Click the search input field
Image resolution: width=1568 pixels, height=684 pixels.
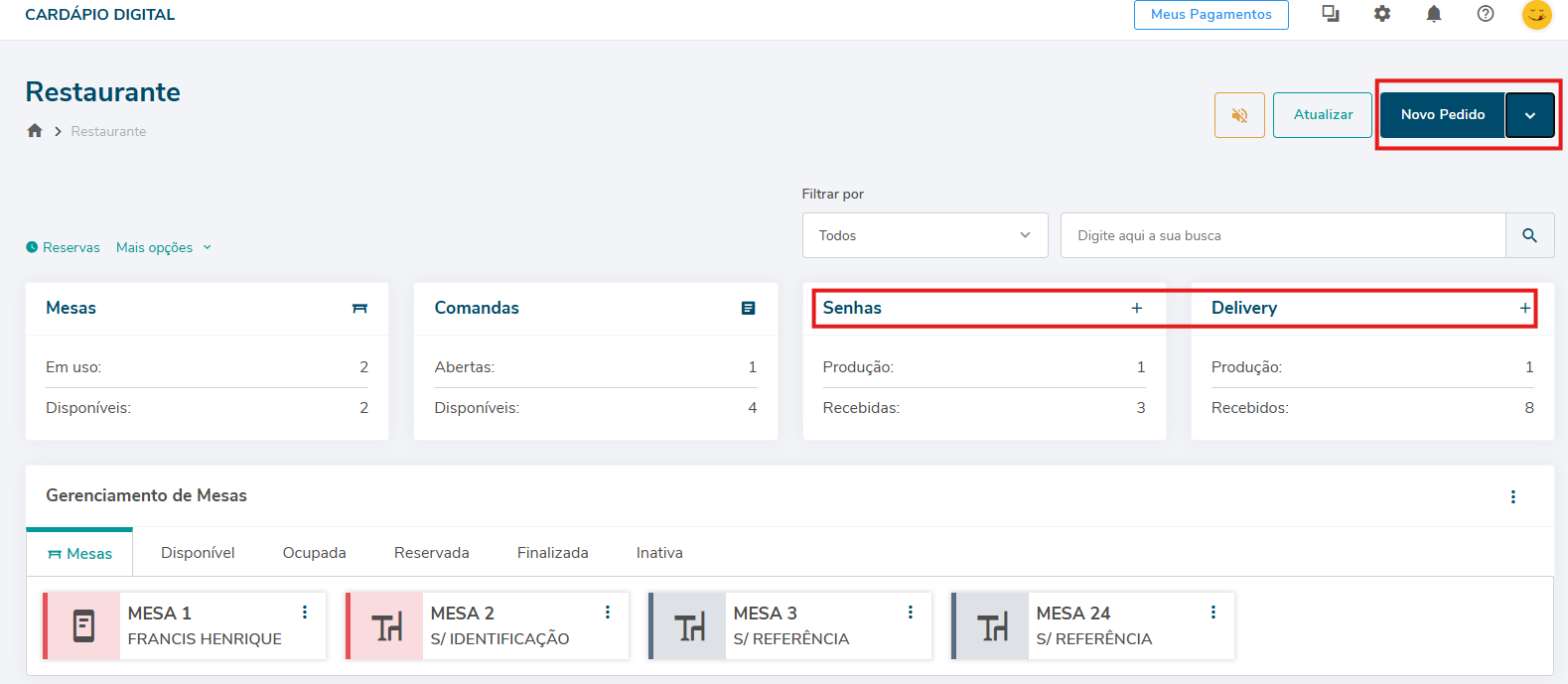click(1282, 235)
